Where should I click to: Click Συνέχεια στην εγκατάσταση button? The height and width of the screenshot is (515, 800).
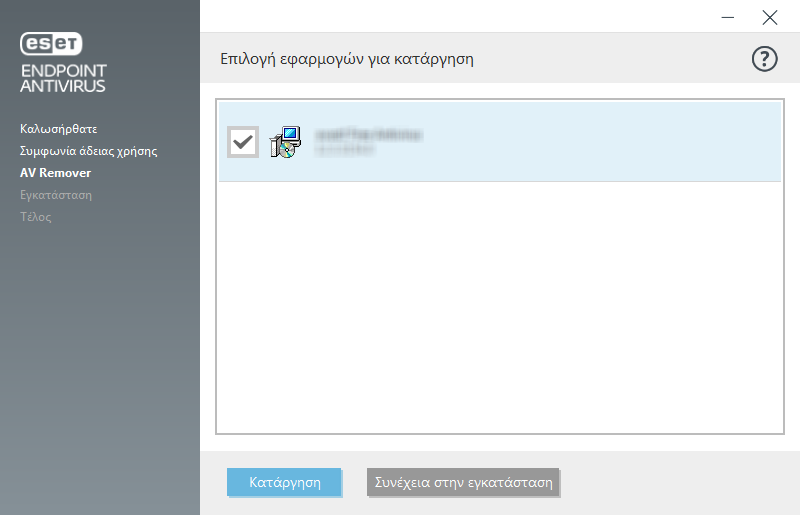coord(463,482)
